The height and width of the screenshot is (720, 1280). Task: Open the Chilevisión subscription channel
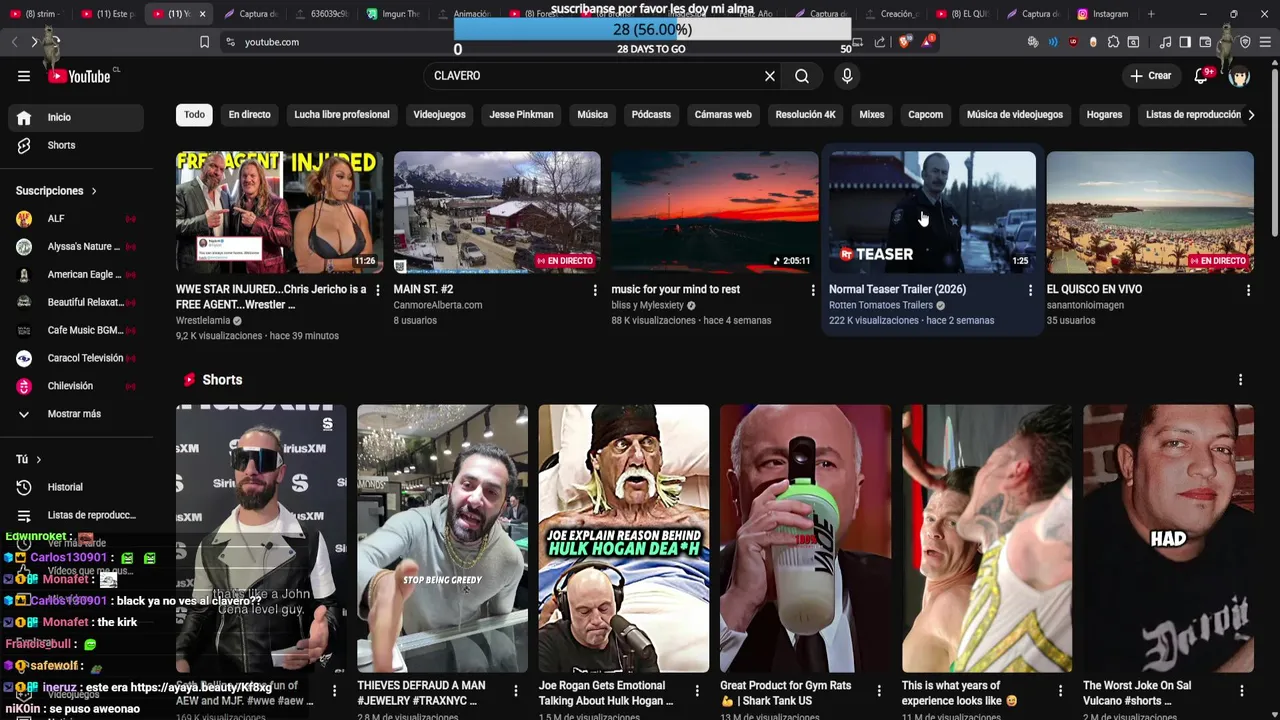point(76,386)
